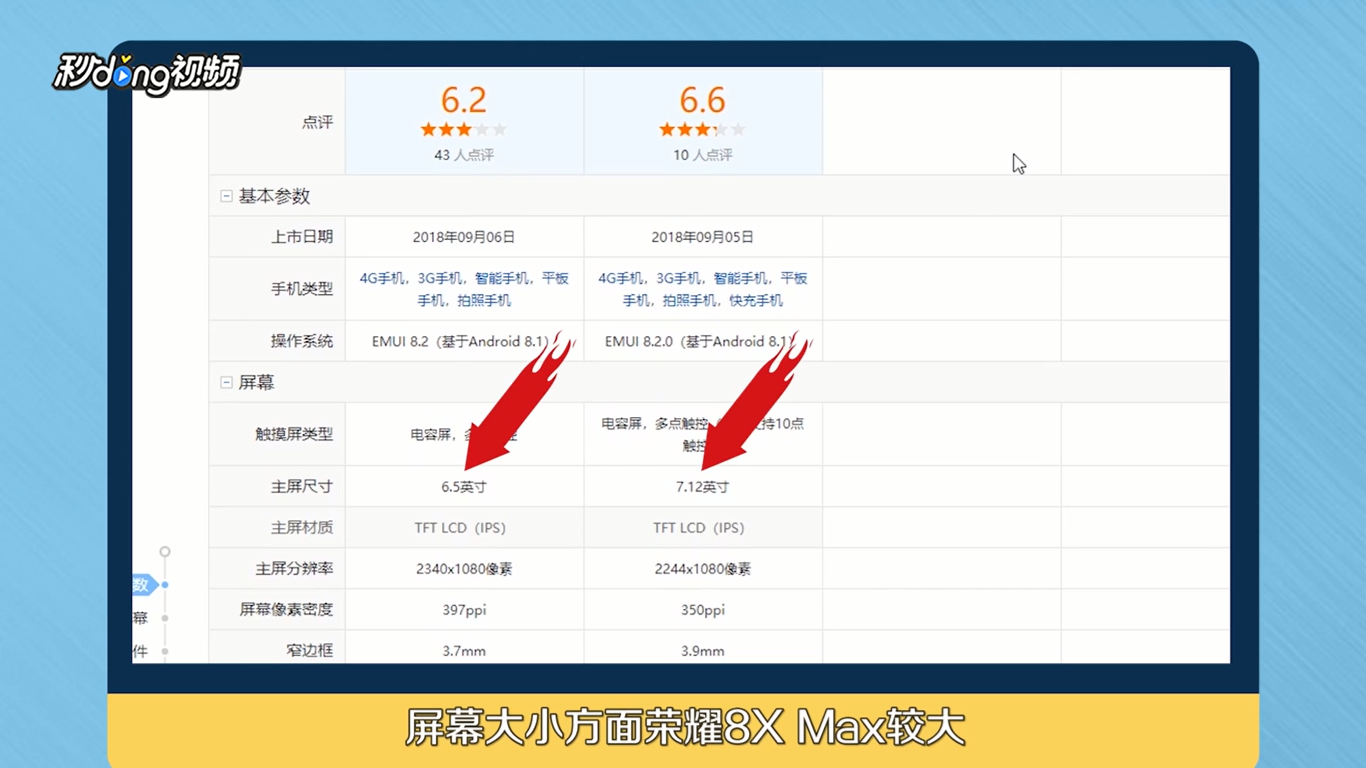1366x768 pixels.
Task: Click the 点评 row label
Action: [x=317, y=122]
